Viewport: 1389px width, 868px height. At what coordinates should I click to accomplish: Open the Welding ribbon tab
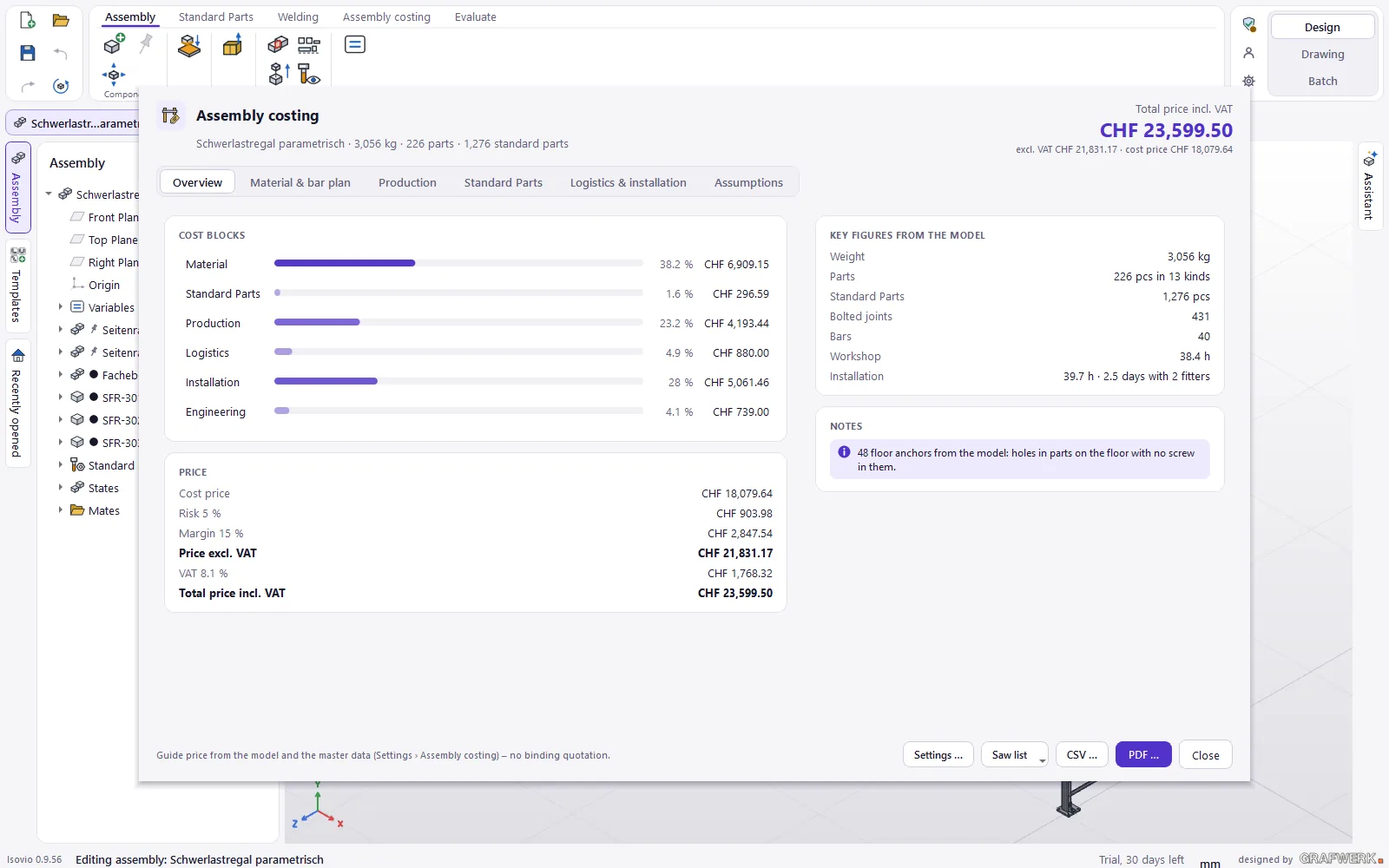(298, 16)
